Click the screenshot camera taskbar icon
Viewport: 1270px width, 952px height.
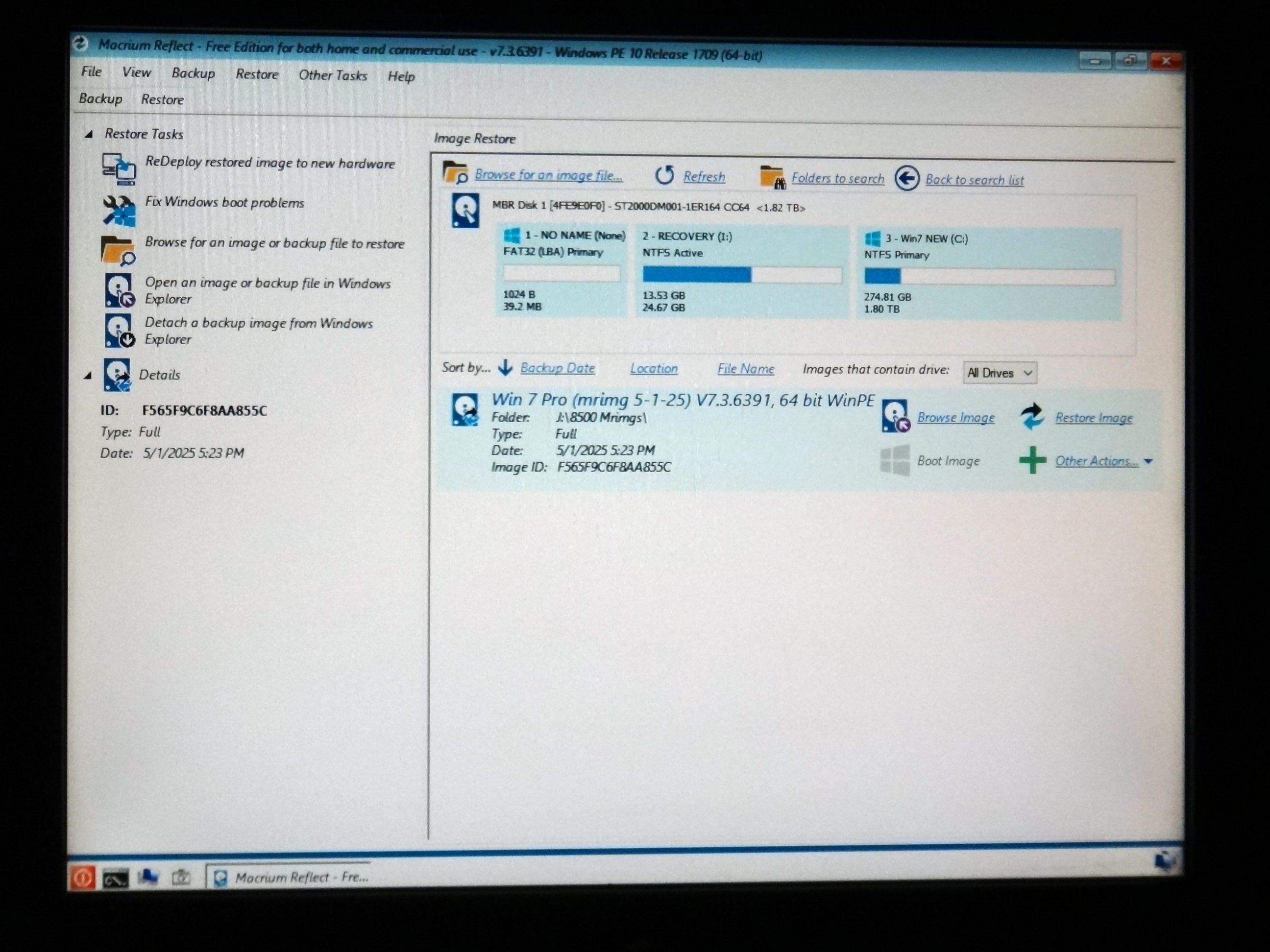(181, 877)
